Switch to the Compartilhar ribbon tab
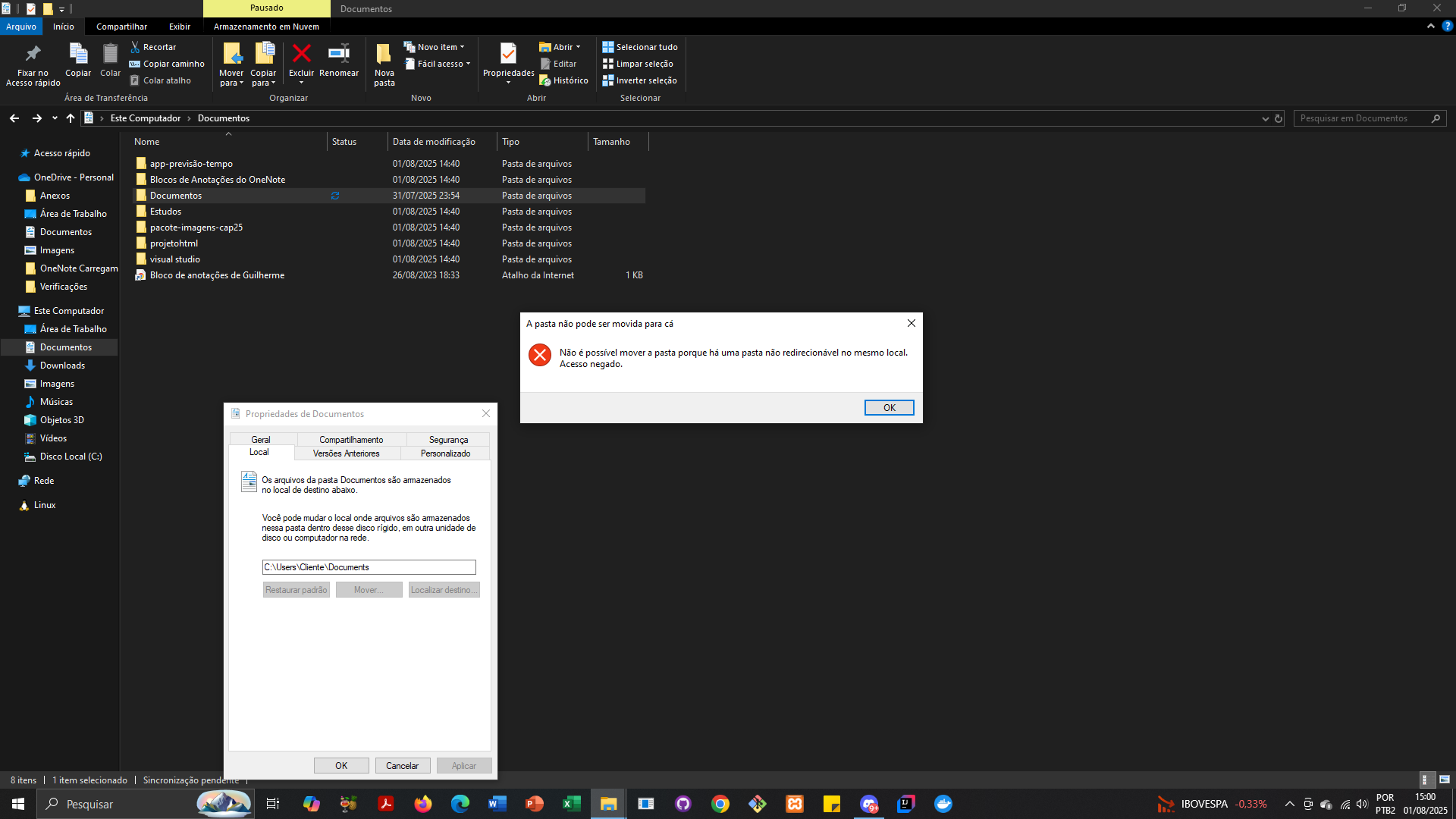This screenshot has height=819, width=1456. 121,27
